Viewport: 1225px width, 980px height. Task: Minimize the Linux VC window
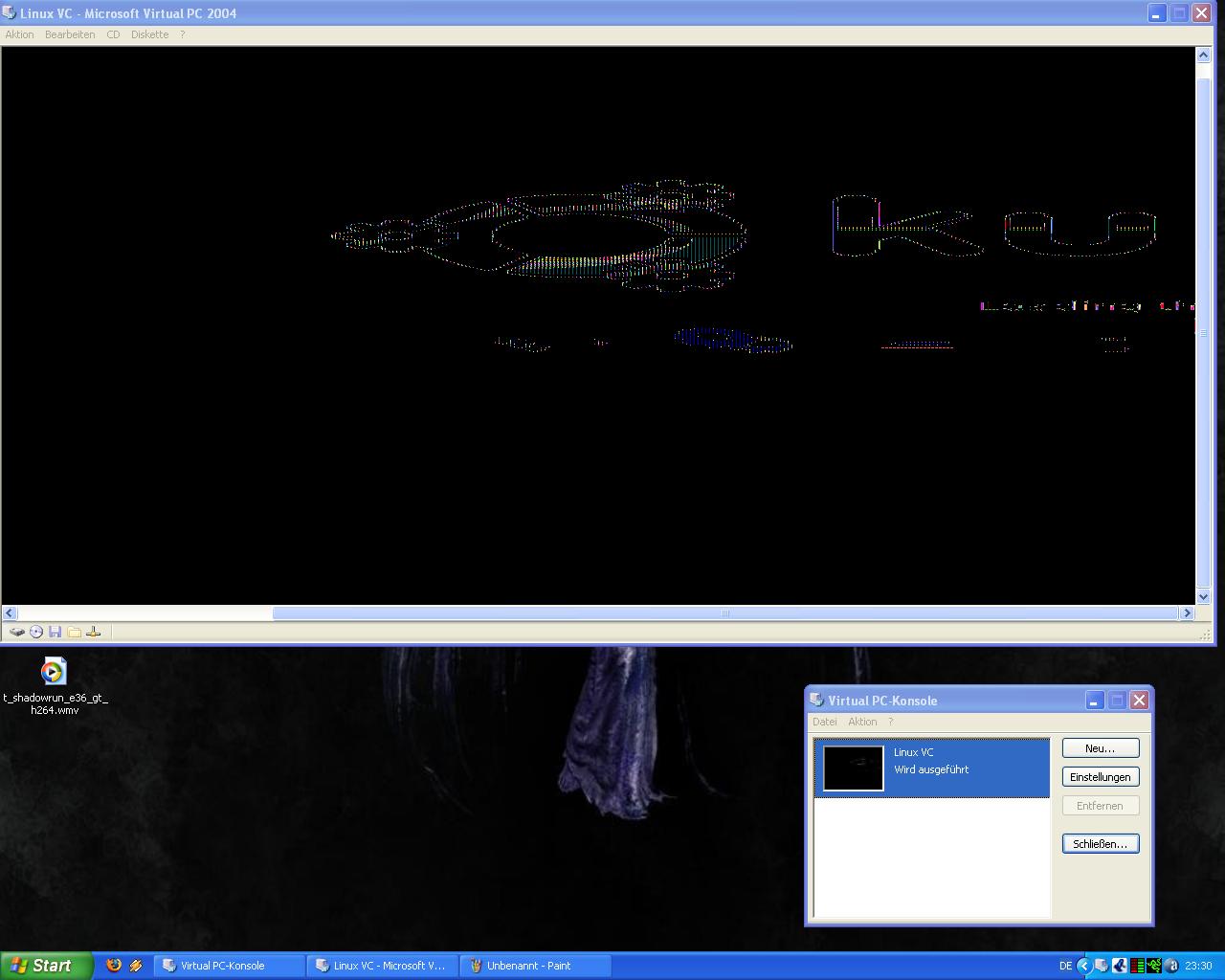click(1156, 13)
